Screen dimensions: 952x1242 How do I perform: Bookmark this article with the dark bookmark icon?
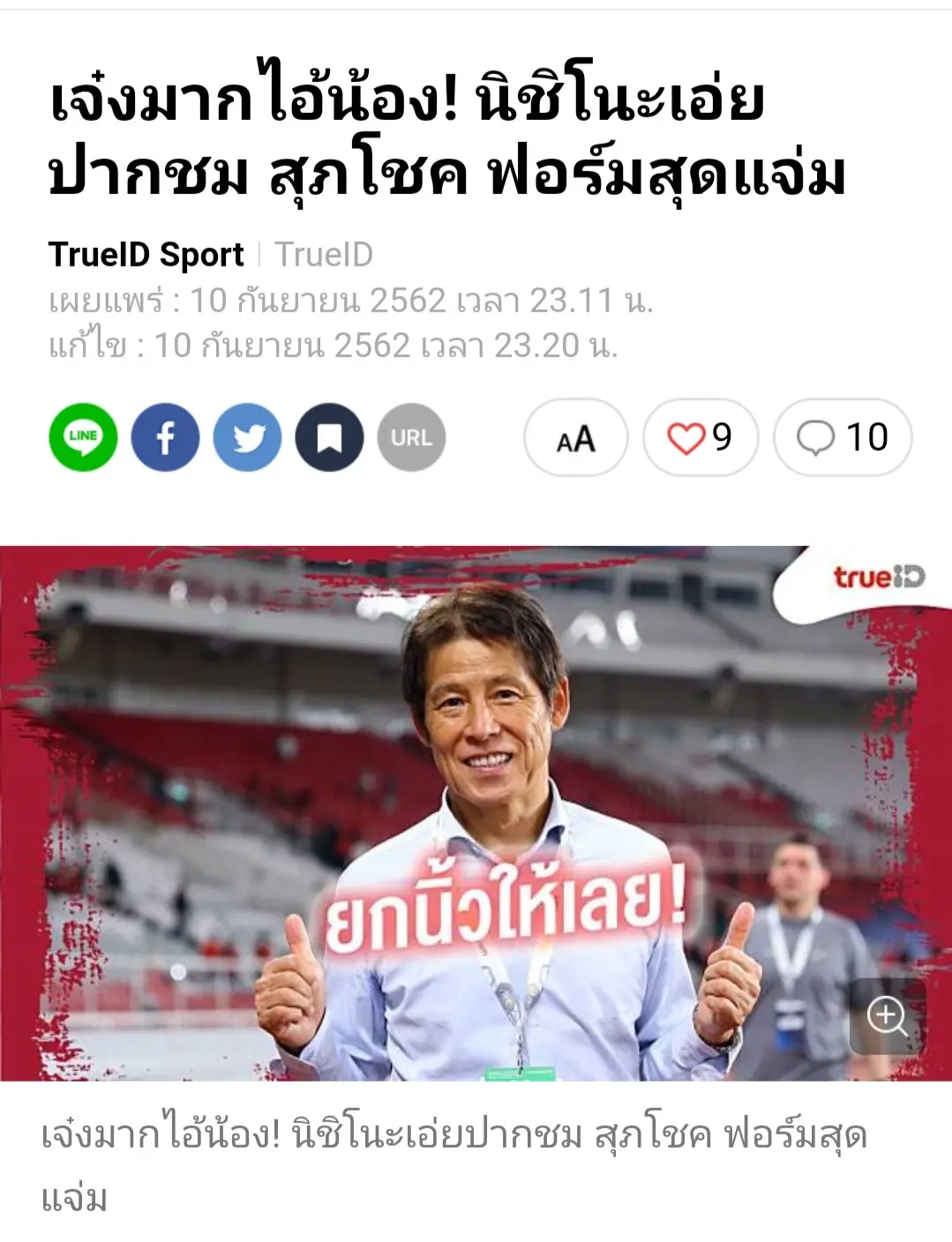pyautogui.click(x=330, y=438)
